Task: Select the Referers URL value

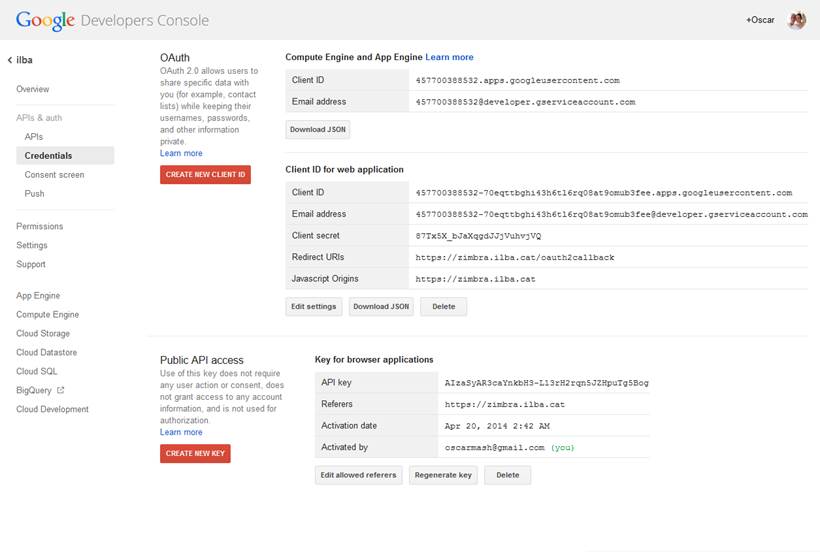Action: coord(505,405)
